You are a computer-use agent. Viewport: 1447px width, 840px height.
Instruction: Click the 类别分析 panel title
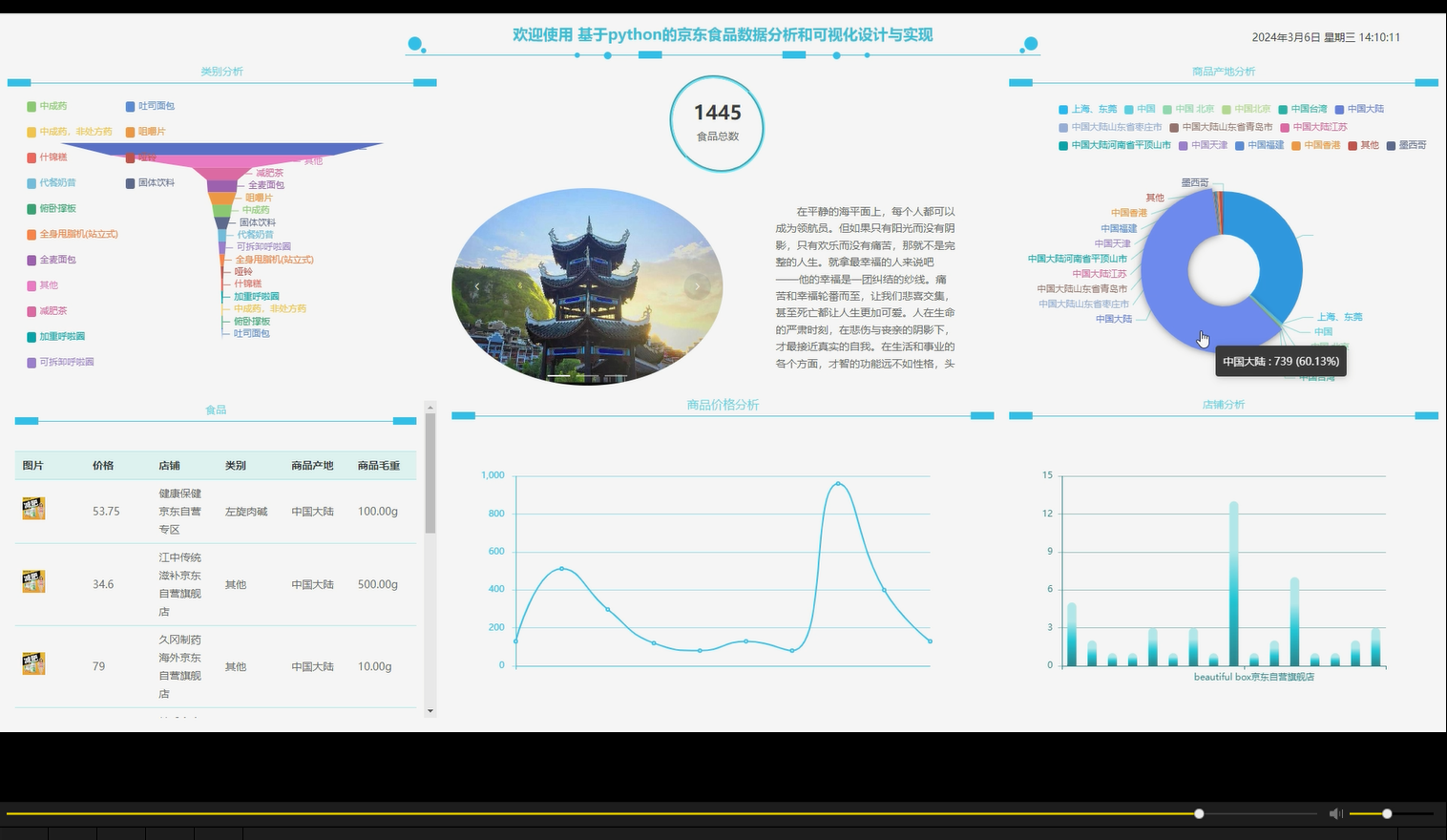pyautogui.click(x=220, y=71)
